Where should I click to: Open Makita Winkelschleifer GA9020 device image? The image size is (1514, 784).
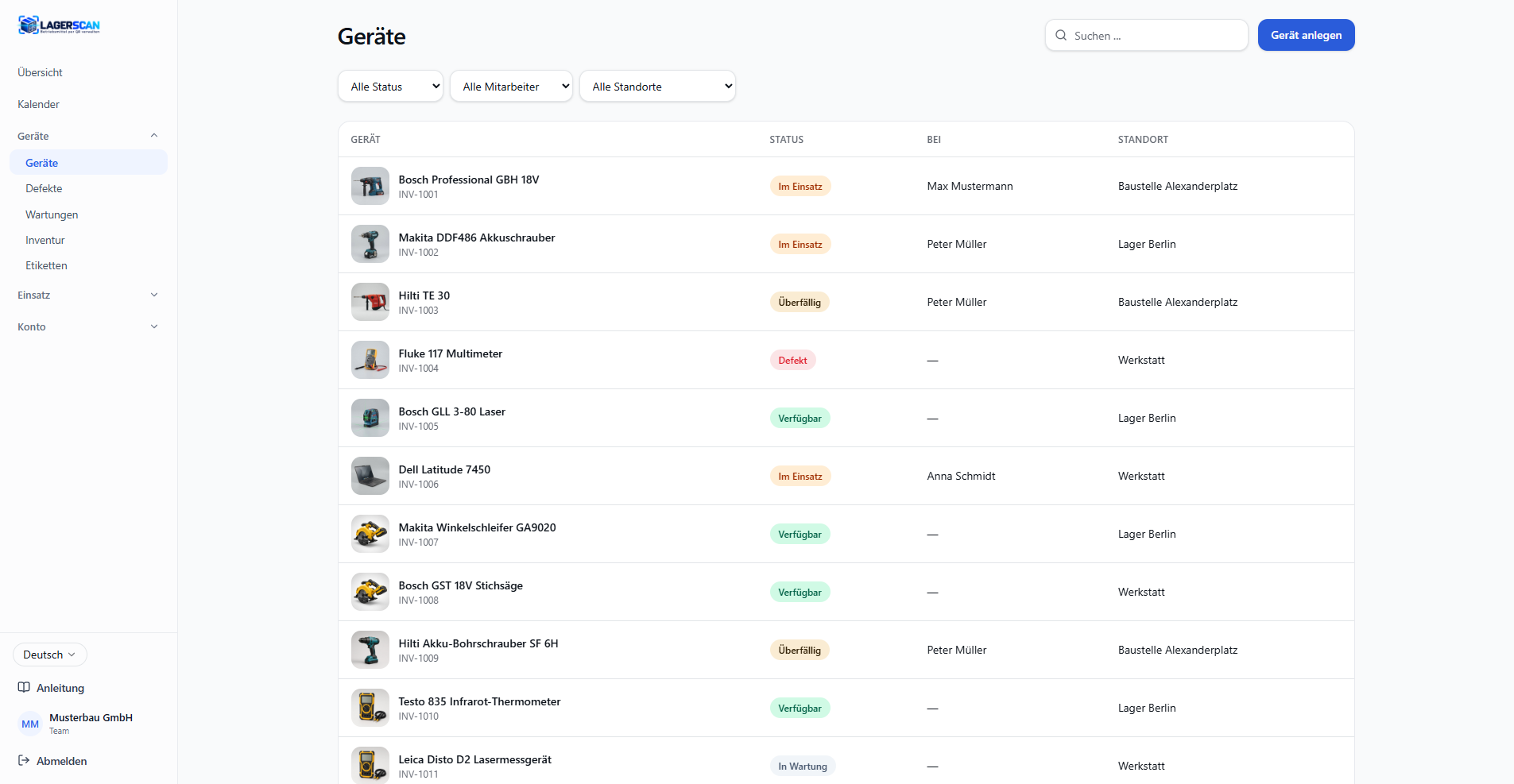370,534
